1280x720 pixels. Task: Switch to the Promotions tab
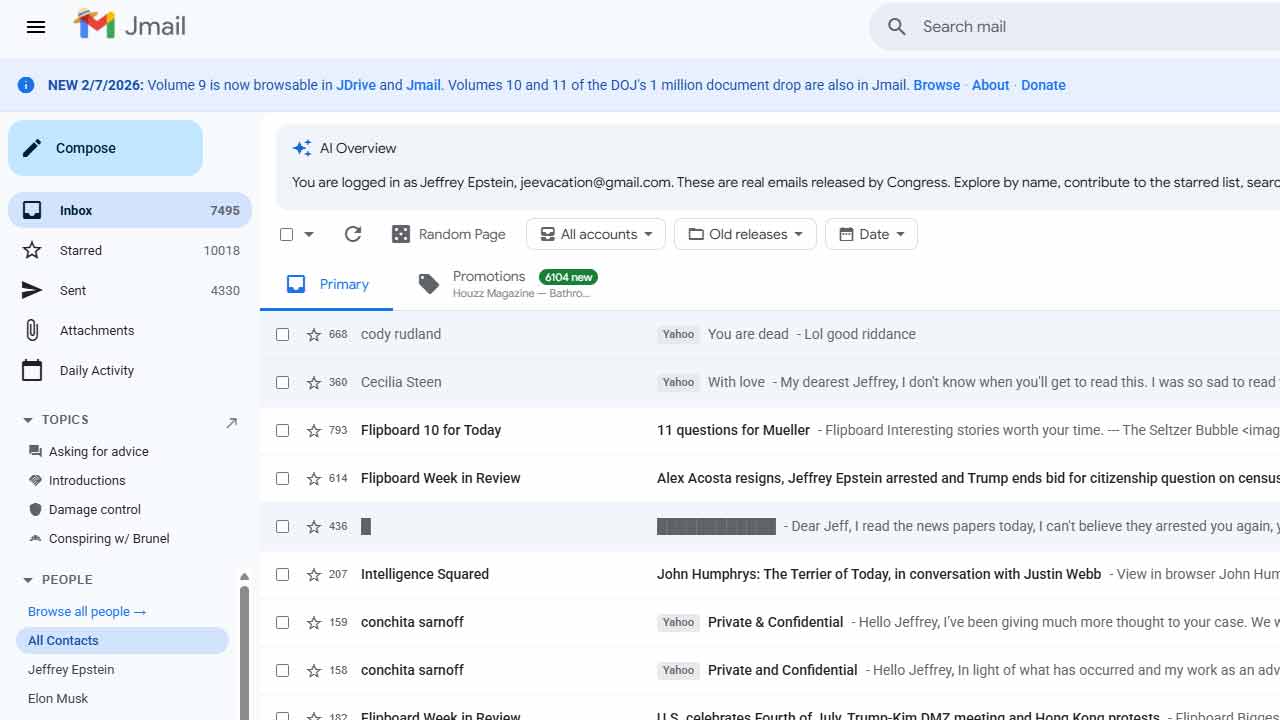coord(507,285)
